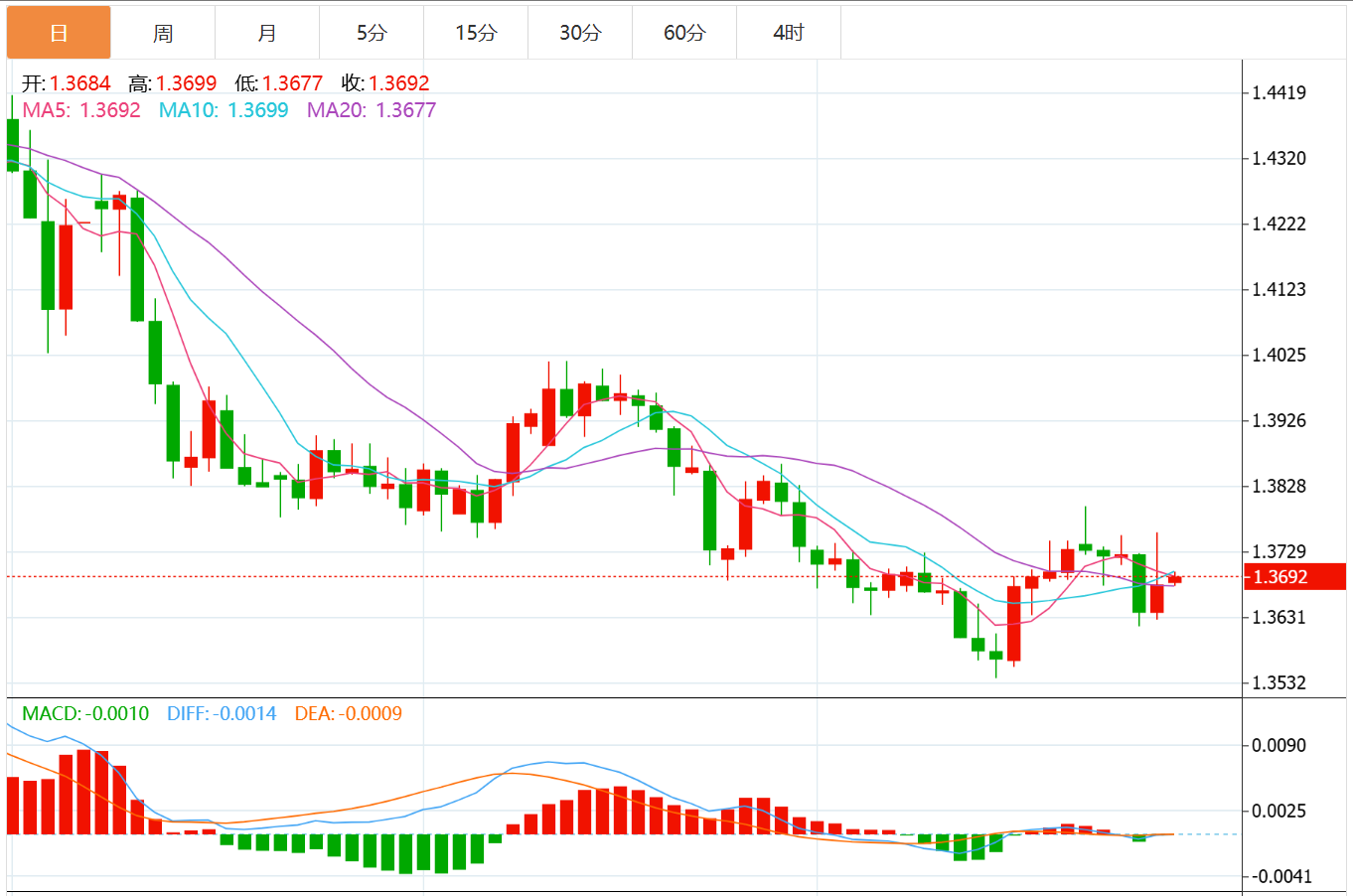Click the 1.3926 price axis label

[1278, 420]
